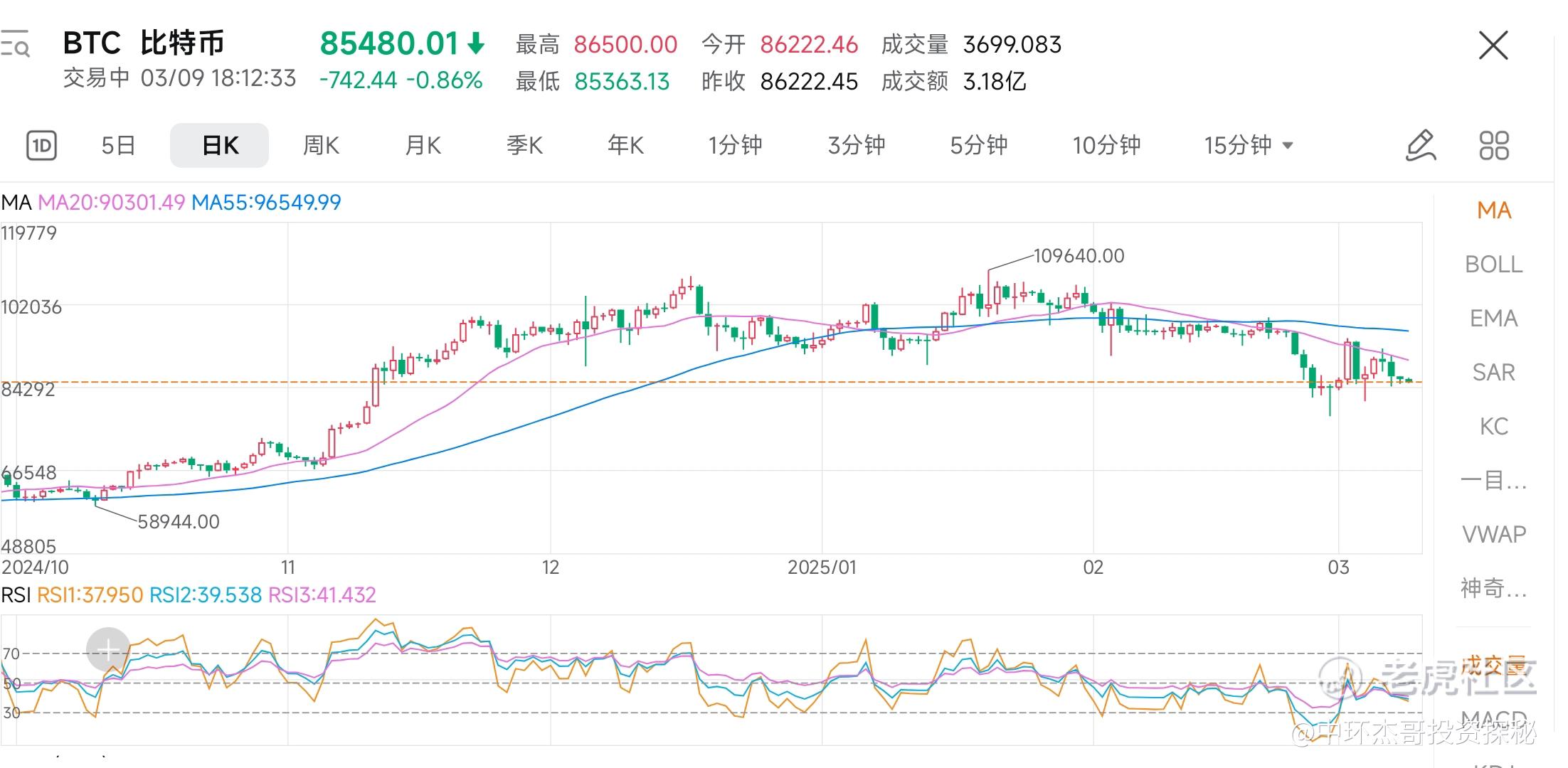
Task: Switch to the 周K tab
Action: click(321, 146)
